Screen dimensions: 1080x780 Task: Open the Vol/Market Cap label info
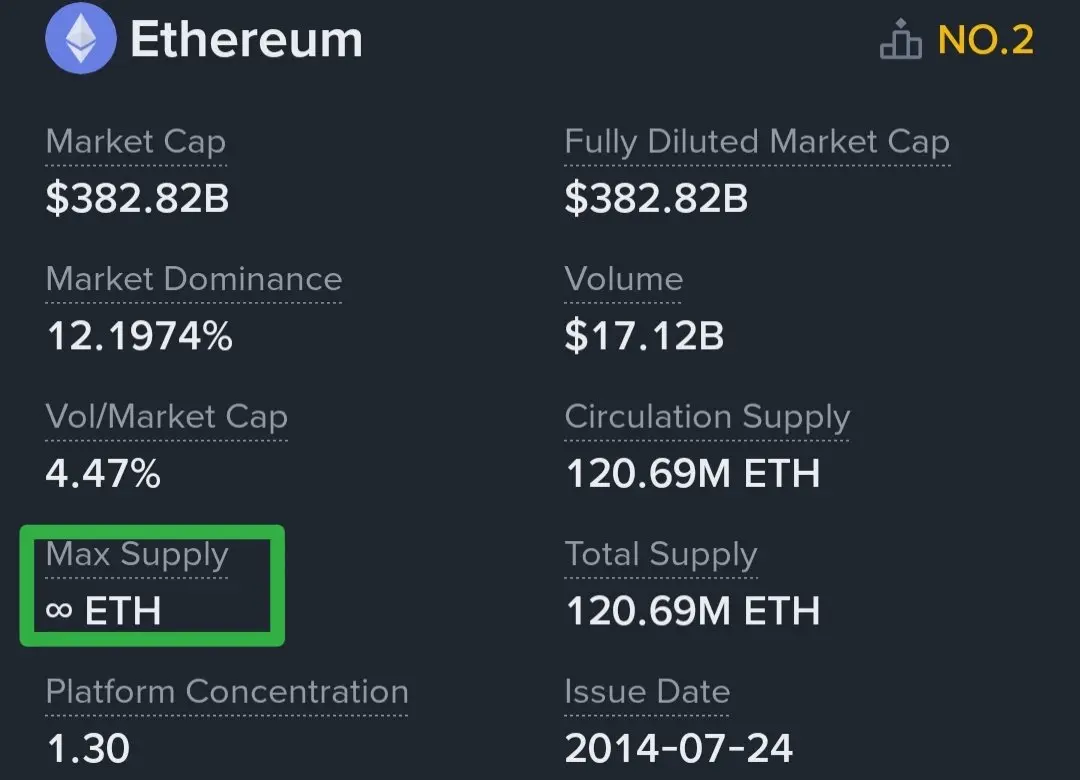(167, 417)
